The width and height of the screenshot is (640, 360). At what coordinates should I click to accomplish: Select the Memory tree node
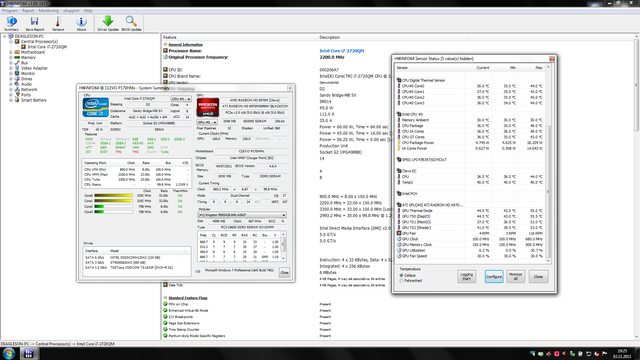(28, 58)
